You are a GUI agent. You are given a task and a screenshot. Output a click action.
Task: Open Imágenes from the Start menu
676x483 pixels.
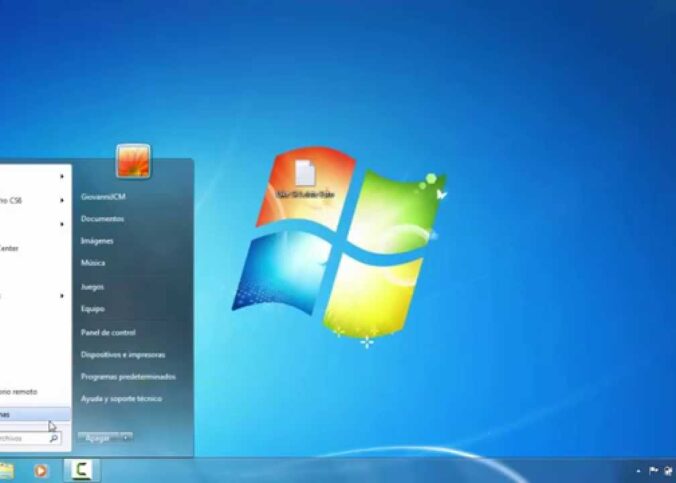pos(97,241)
